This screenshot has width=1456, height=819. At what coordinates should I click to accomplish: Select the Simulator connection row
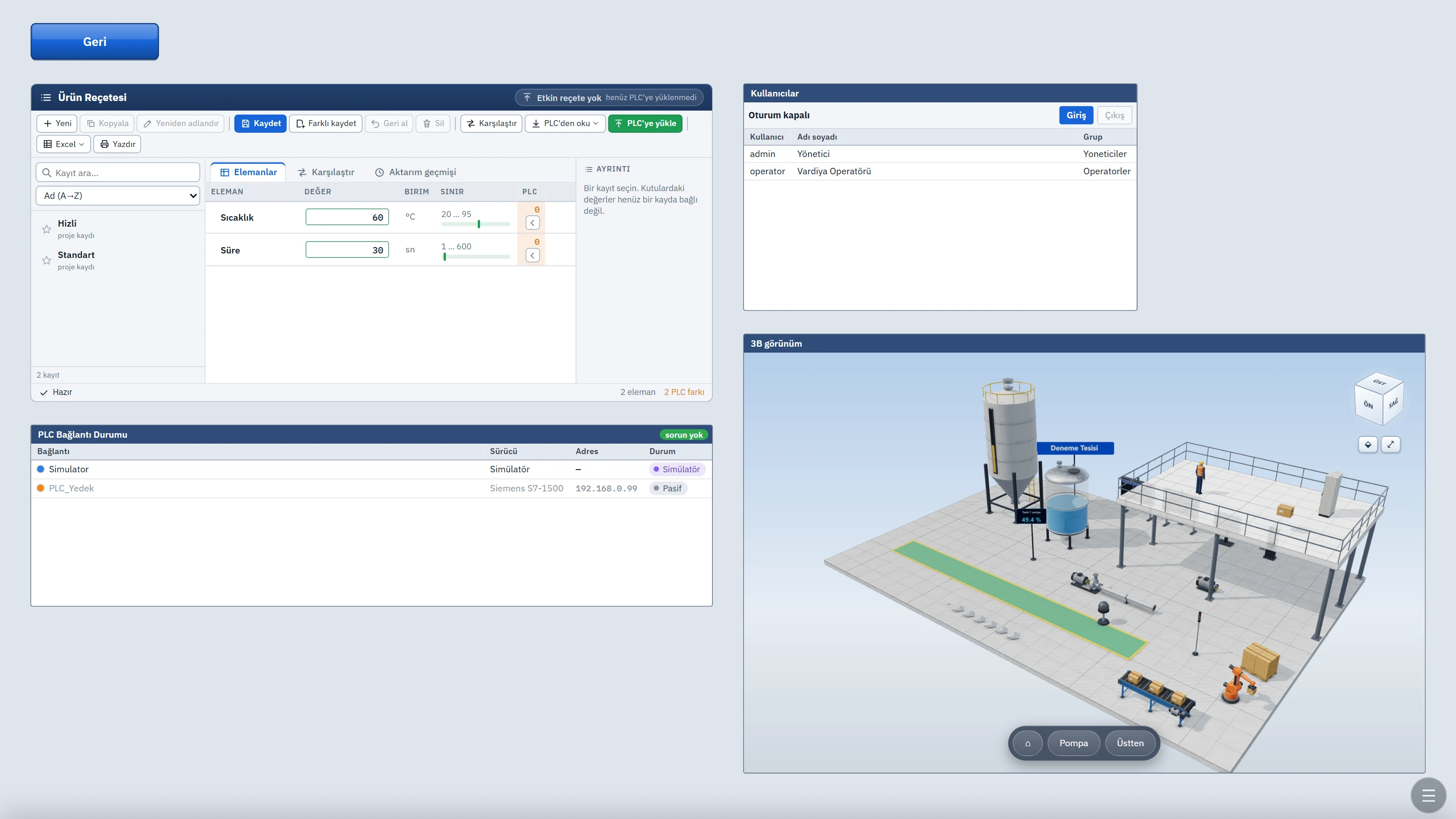pyautogui.click(x=371, y=469)
